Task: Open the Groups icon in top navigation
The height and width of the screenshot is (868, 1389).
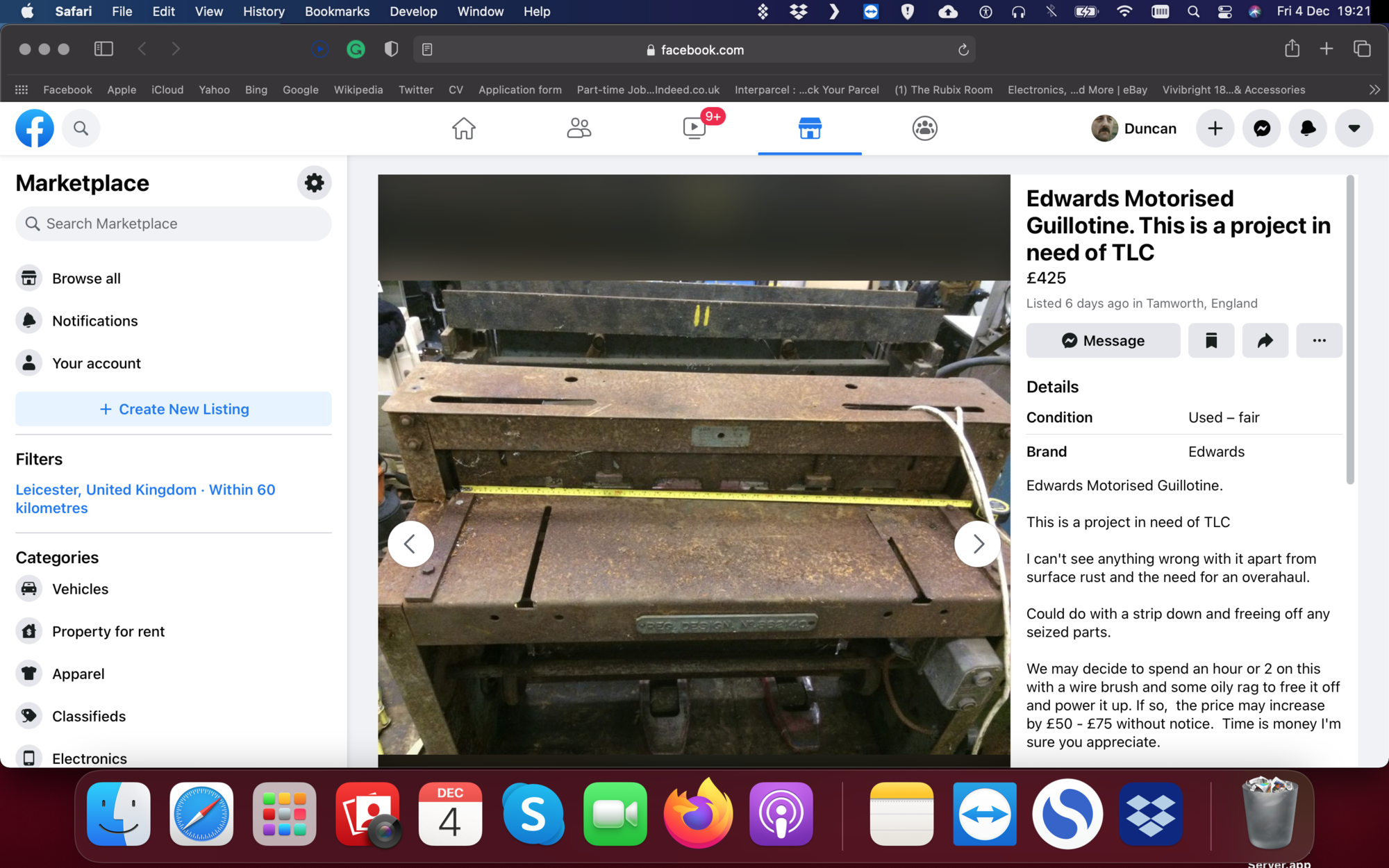Action: (924, 128)
